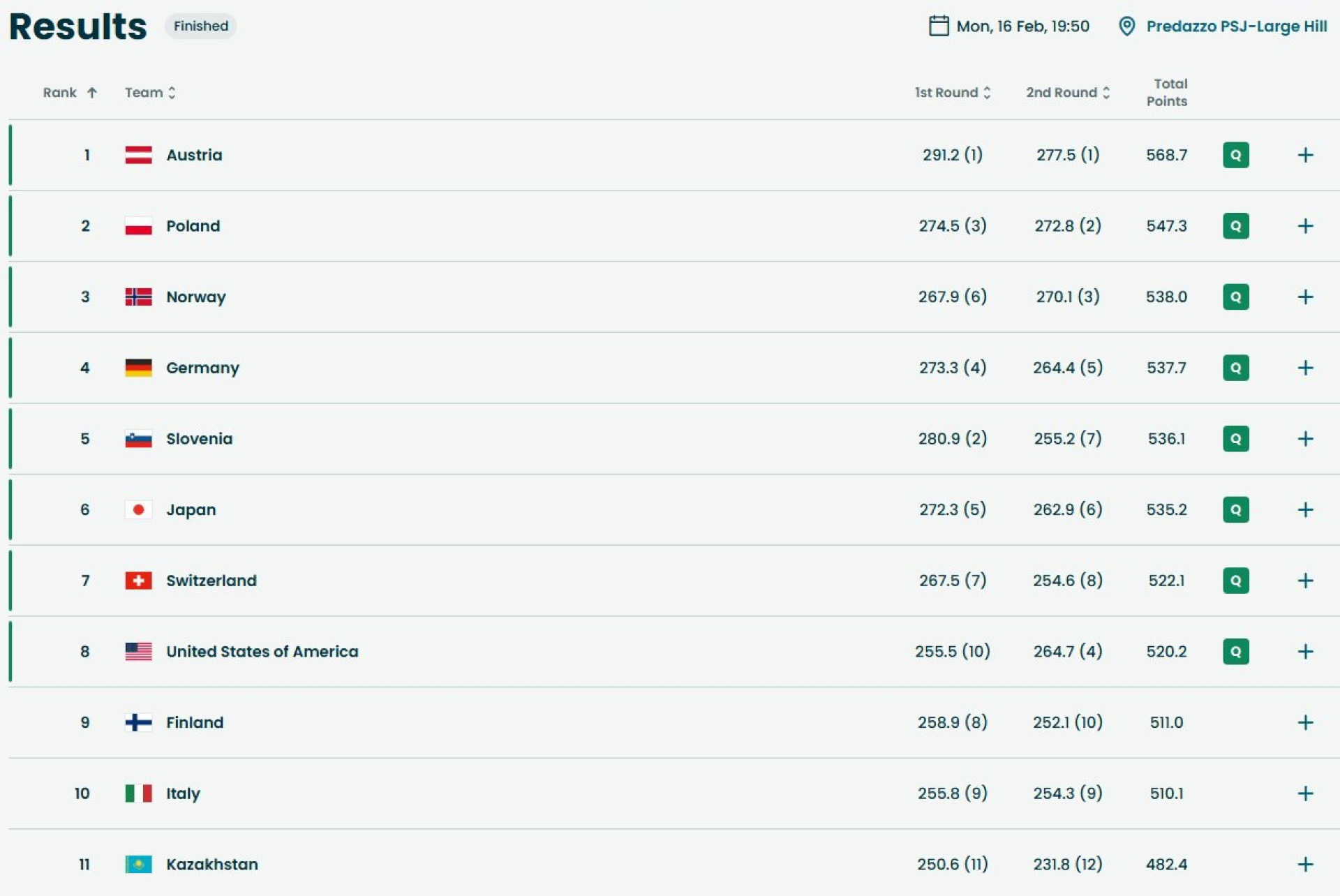
Task: Expand Italy's result details
Action: pos(1305,793)
